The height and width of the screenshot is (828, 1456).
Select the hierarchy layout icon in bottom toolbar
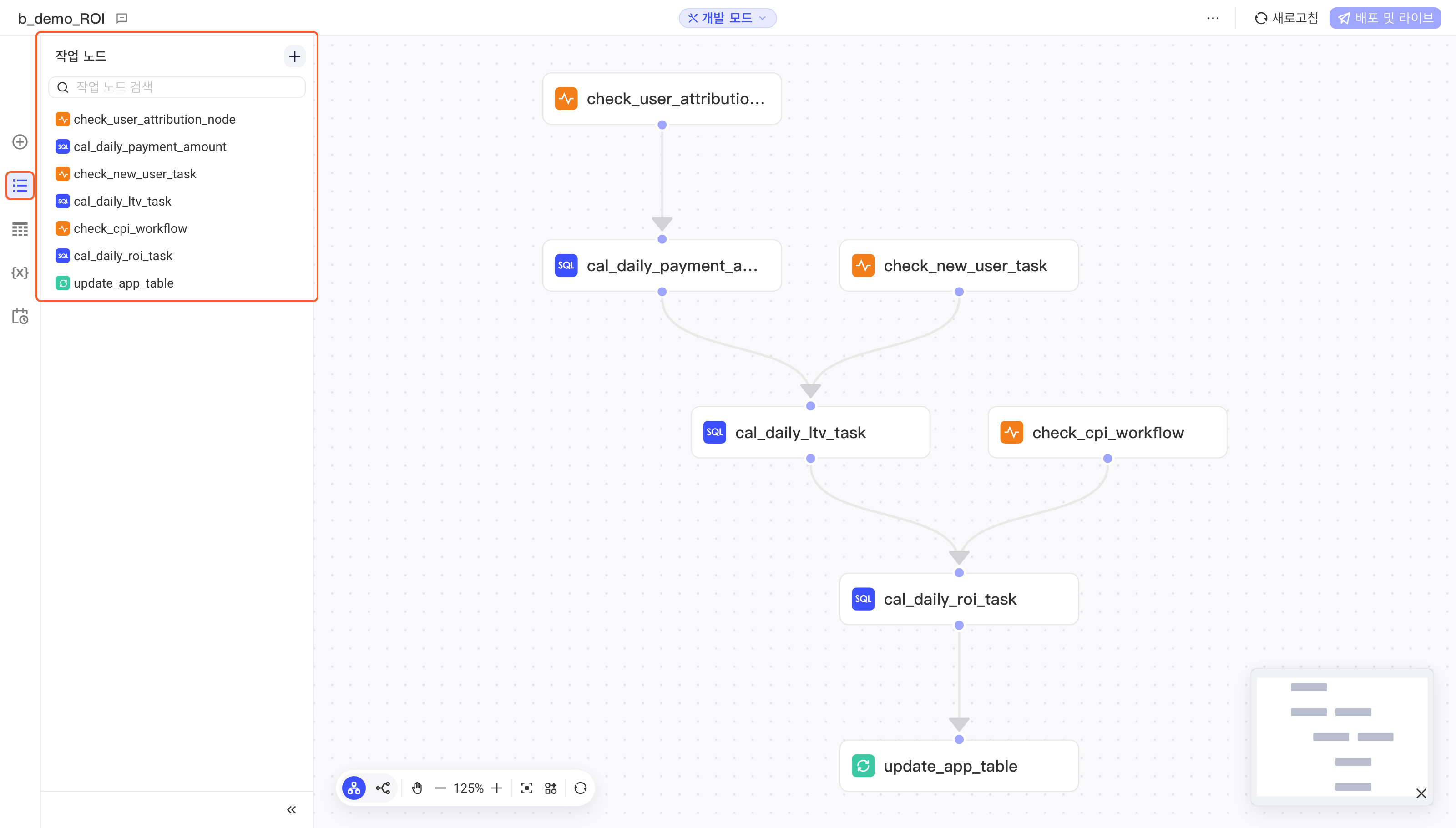click(x=354, y=788)
